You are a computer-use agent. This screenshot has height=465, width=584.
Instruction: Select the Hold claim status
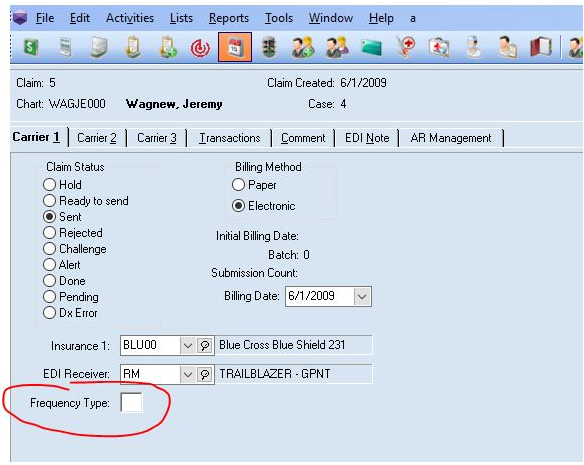click(49, 184)
